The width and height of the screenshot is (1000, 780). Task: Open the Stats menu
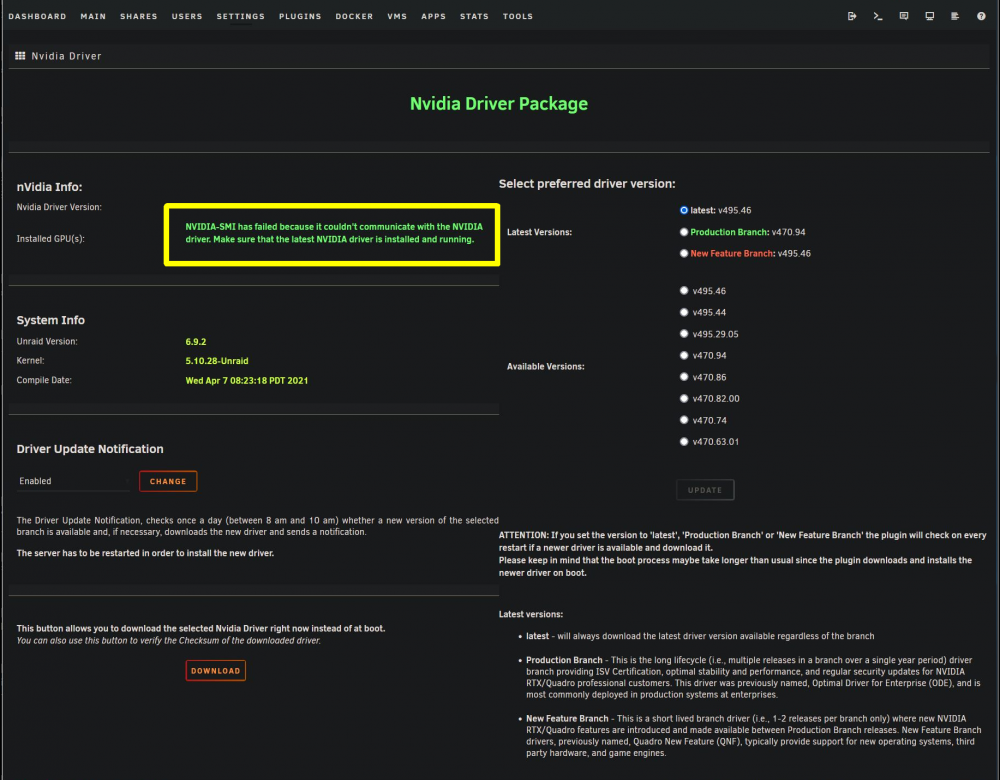click(474, 17)
